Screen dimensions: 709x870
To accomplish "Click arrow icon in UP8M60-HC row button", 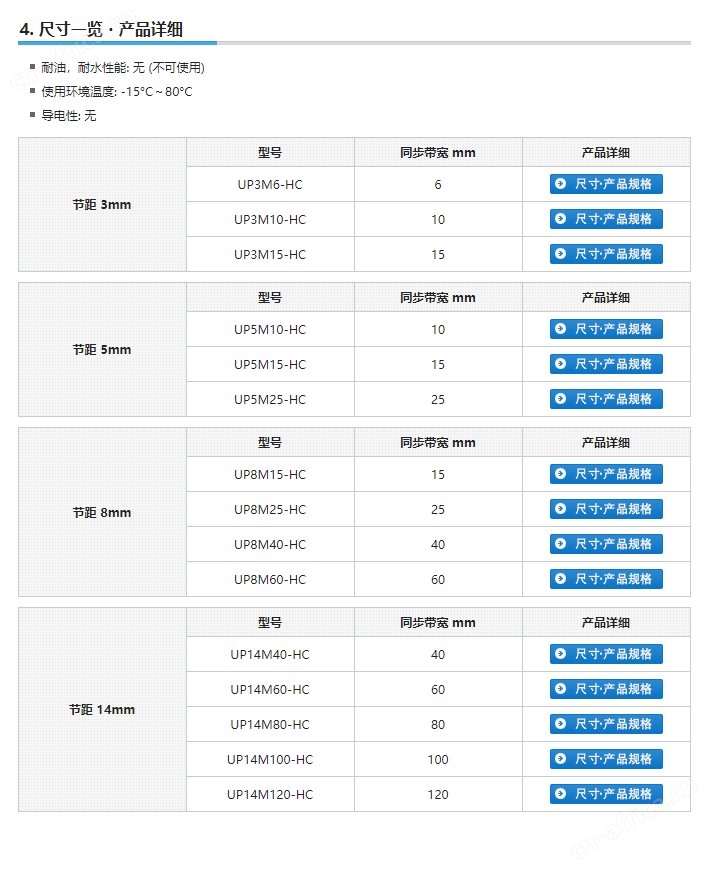I will (x=560, y=578).
